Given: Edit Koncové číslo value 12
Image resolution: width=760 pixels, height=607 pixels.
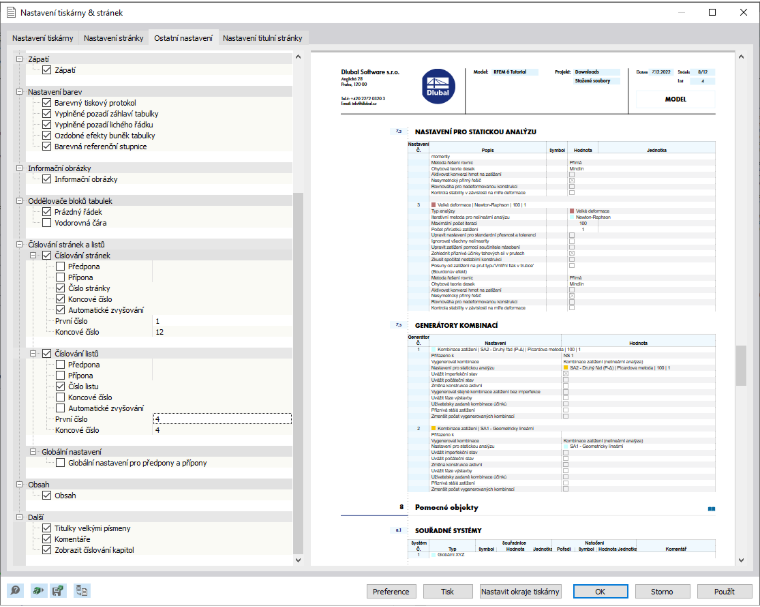Looking at the screenshot, I should [222, 332].
